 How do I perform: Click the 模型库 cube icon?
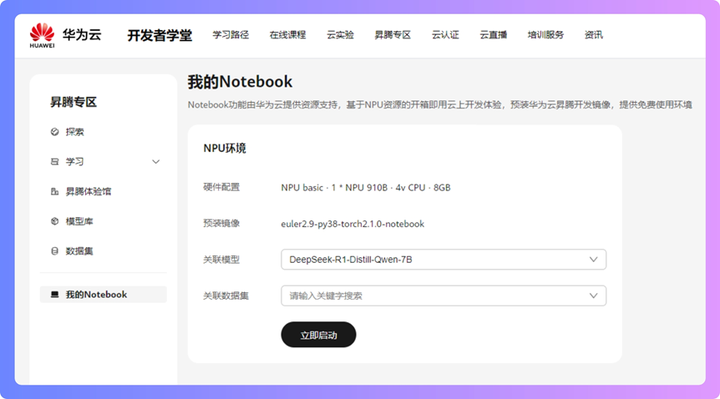pyautogui.click(x=55, y=221)
